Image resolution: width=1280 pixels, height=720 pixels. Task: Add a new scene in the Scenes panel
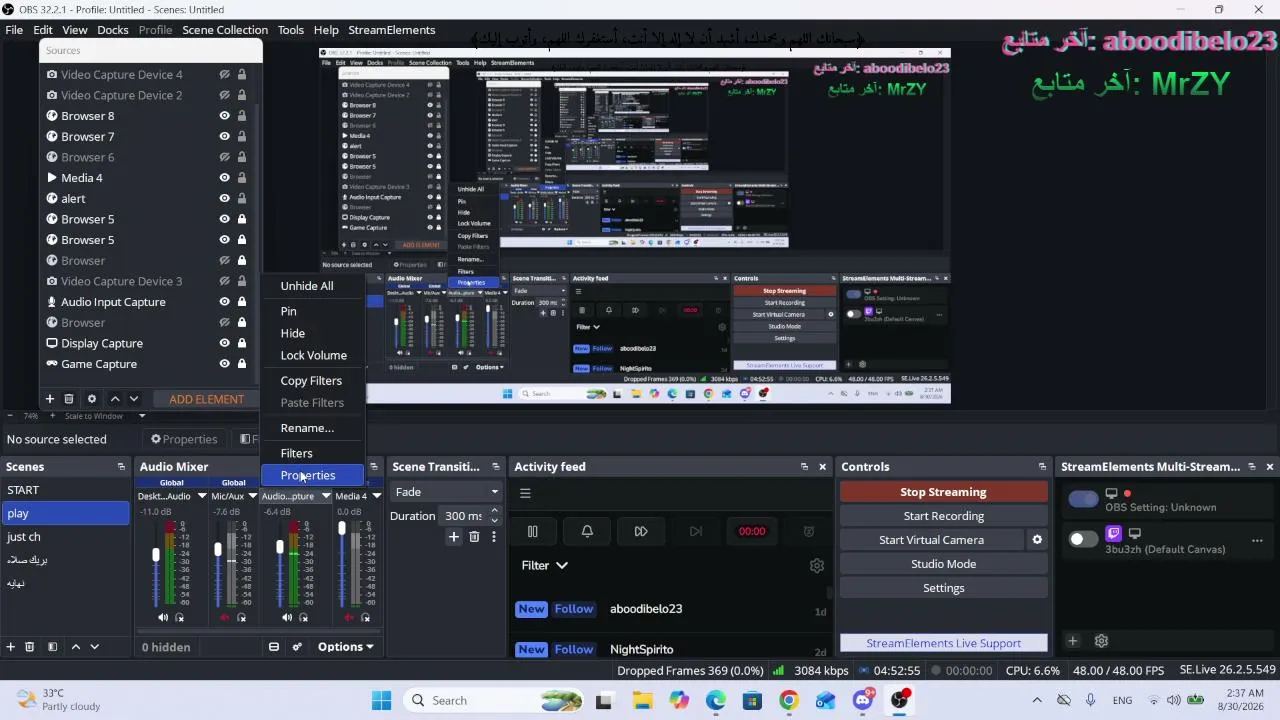point(11,647)
